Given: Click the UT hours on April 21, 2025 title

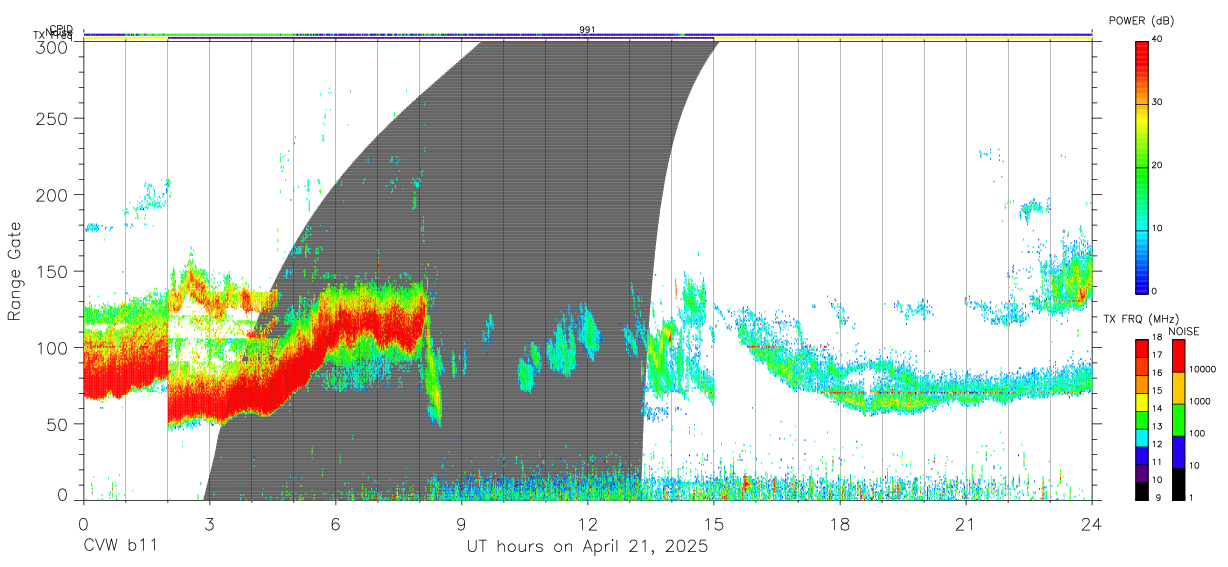Looking at the screenshot, I should point(587,547).
